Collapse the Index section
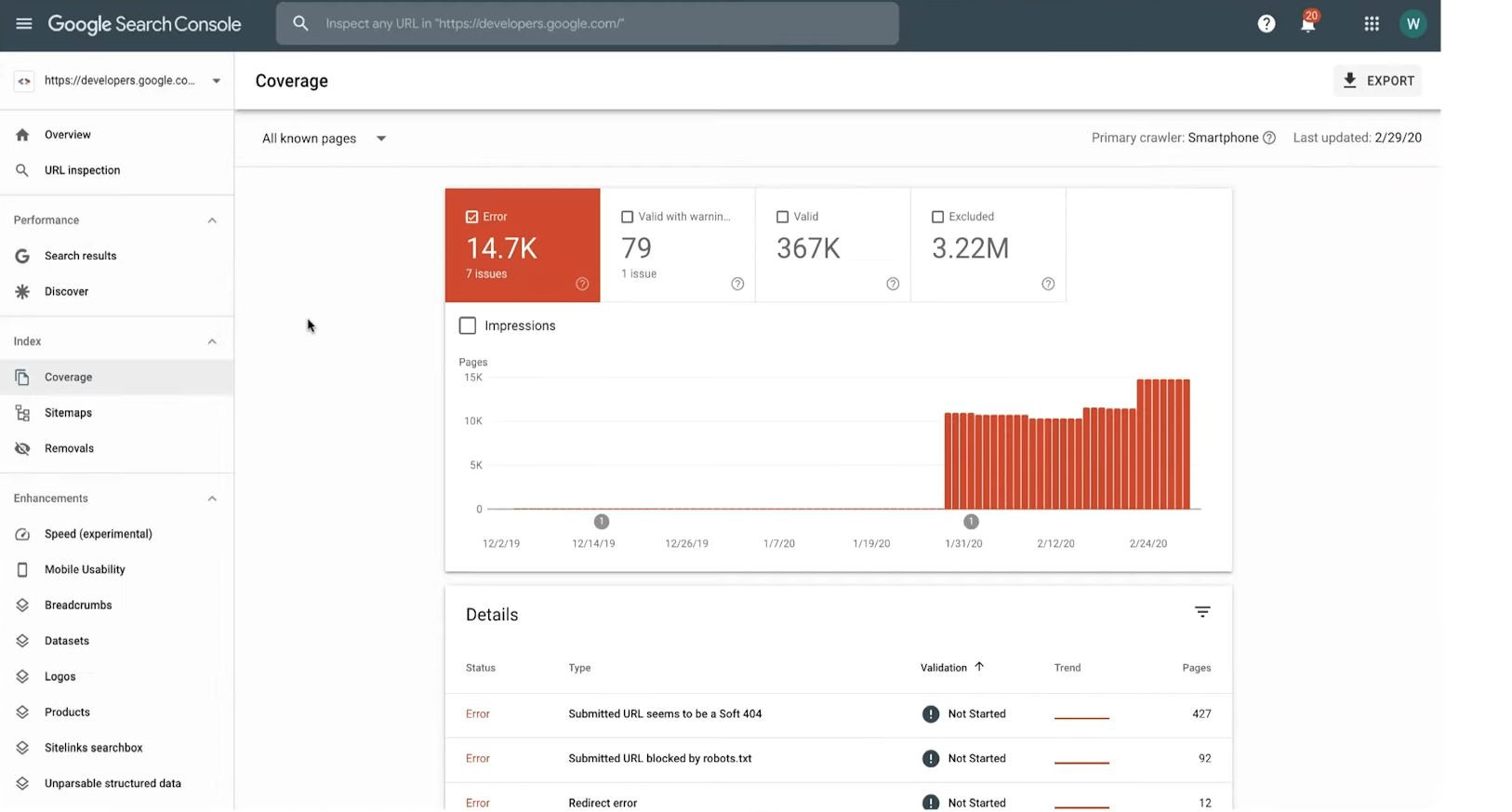Screen dimensions: 1512x812 (x=212, y=341)
